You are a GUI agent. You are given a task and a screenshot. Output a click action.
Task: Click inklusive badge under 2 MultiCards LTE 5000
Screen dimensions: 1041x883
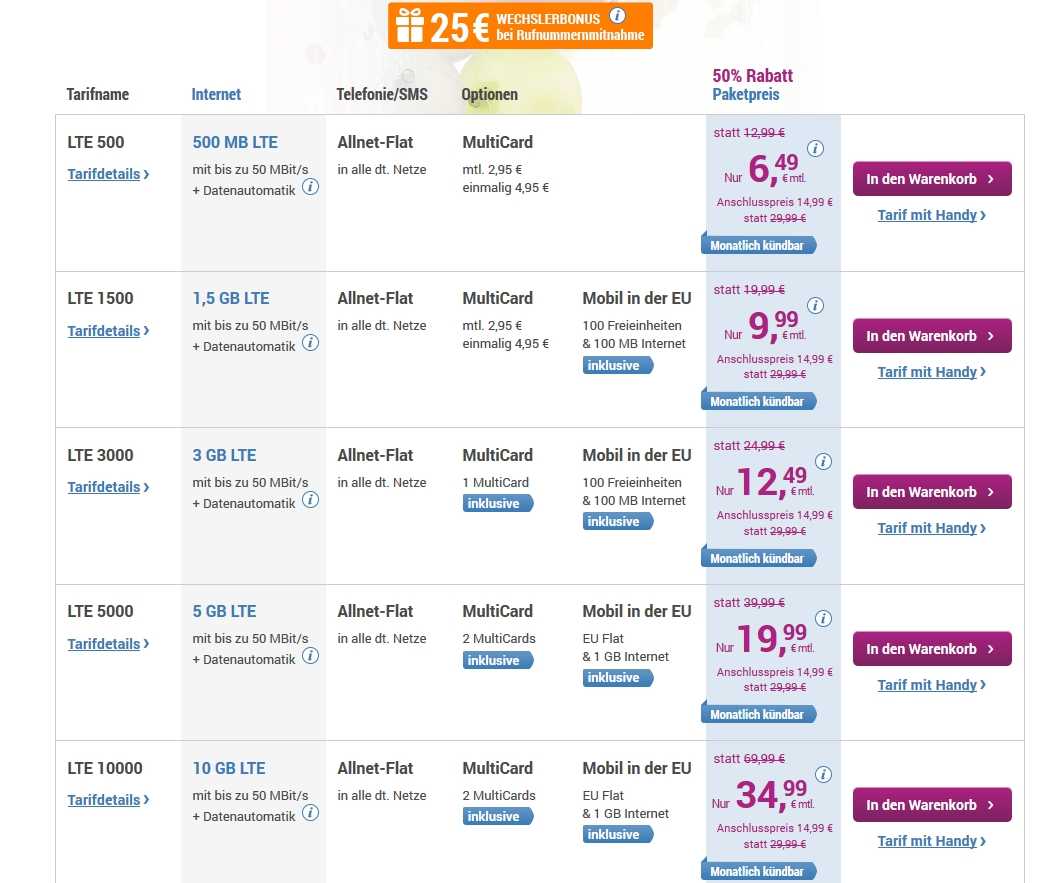[496, 660]
